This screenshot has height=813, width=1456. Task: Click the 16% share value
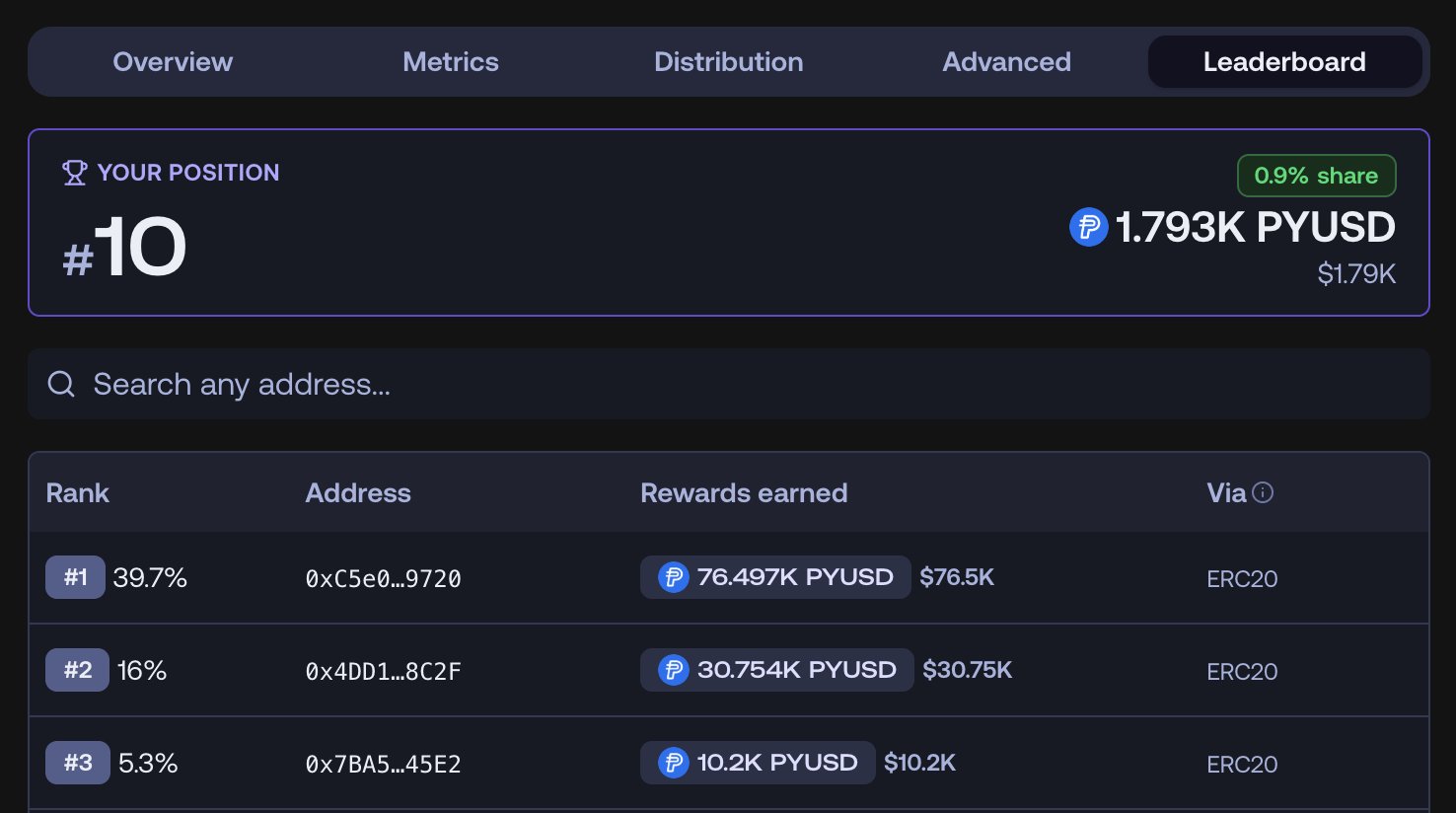(142, 671)
